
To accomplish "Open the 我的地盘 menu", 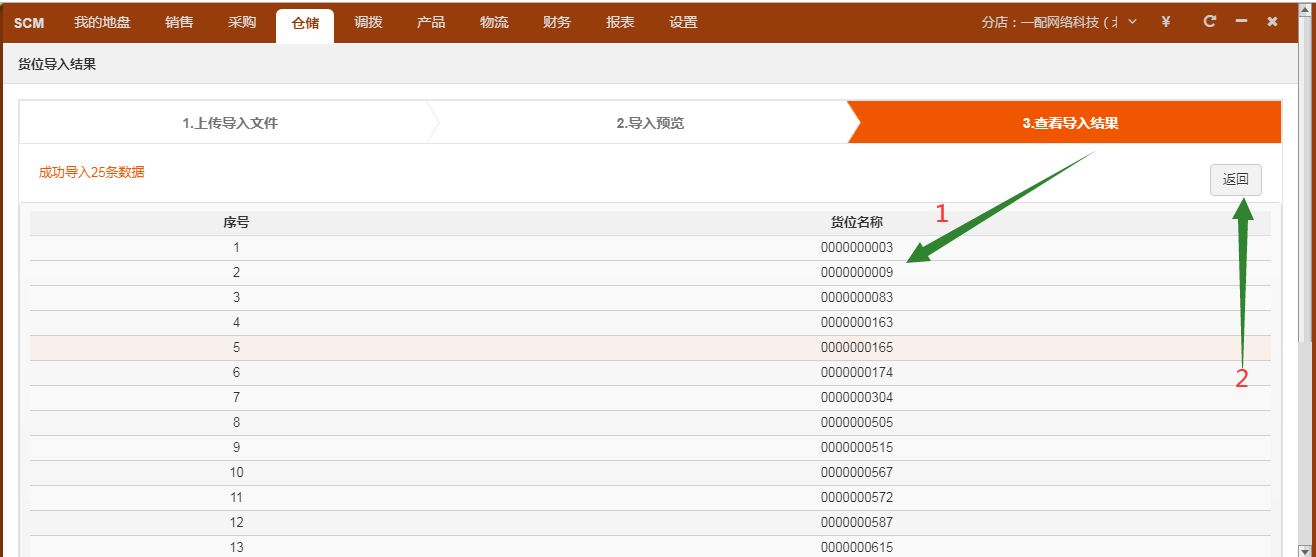I will tap(102, 22).
